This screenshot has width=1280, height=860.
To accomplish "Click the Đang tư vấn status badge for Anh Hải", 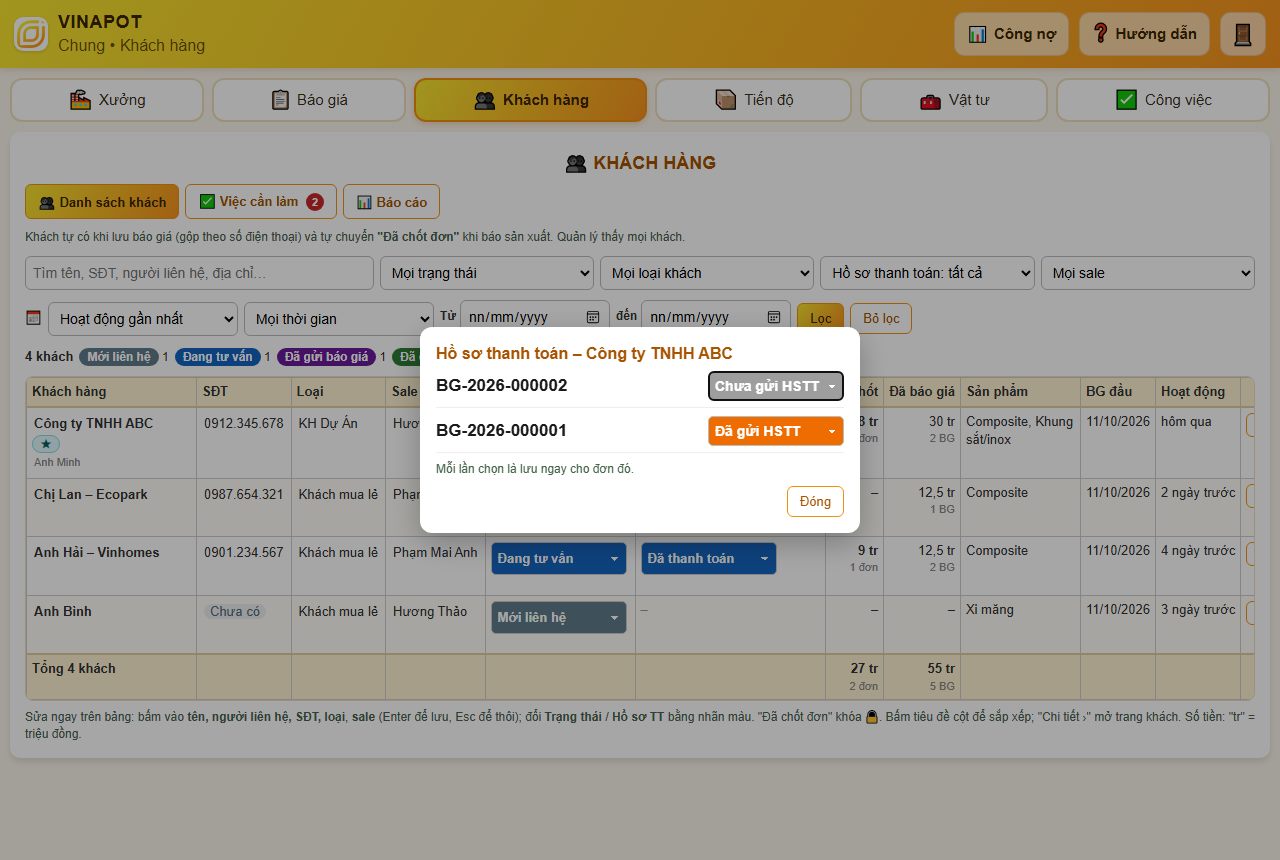I will (x=558, y=559).
